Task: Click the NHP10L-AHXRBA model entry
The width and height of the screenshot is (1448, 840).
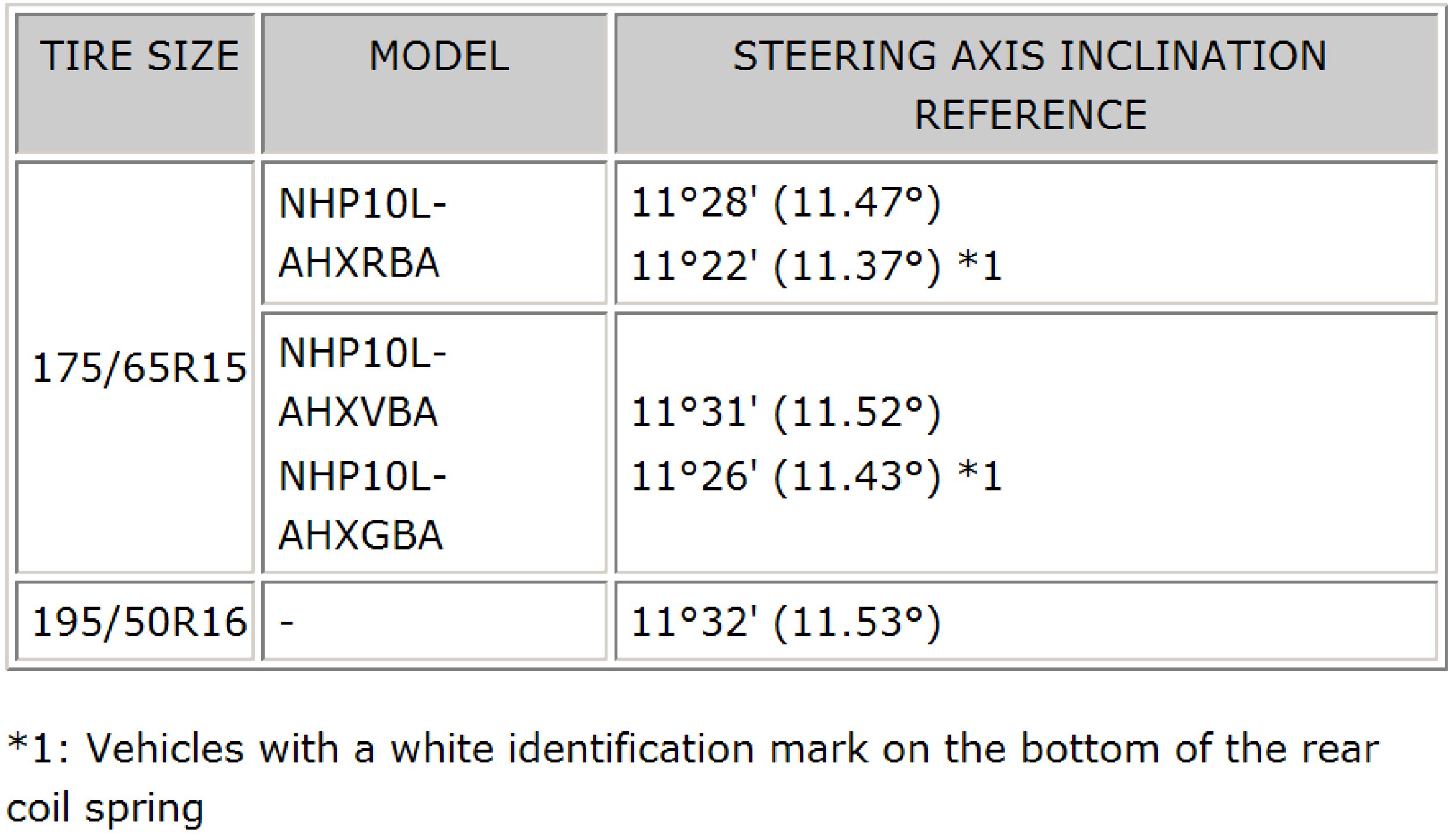Action: [x=362, y=233]
